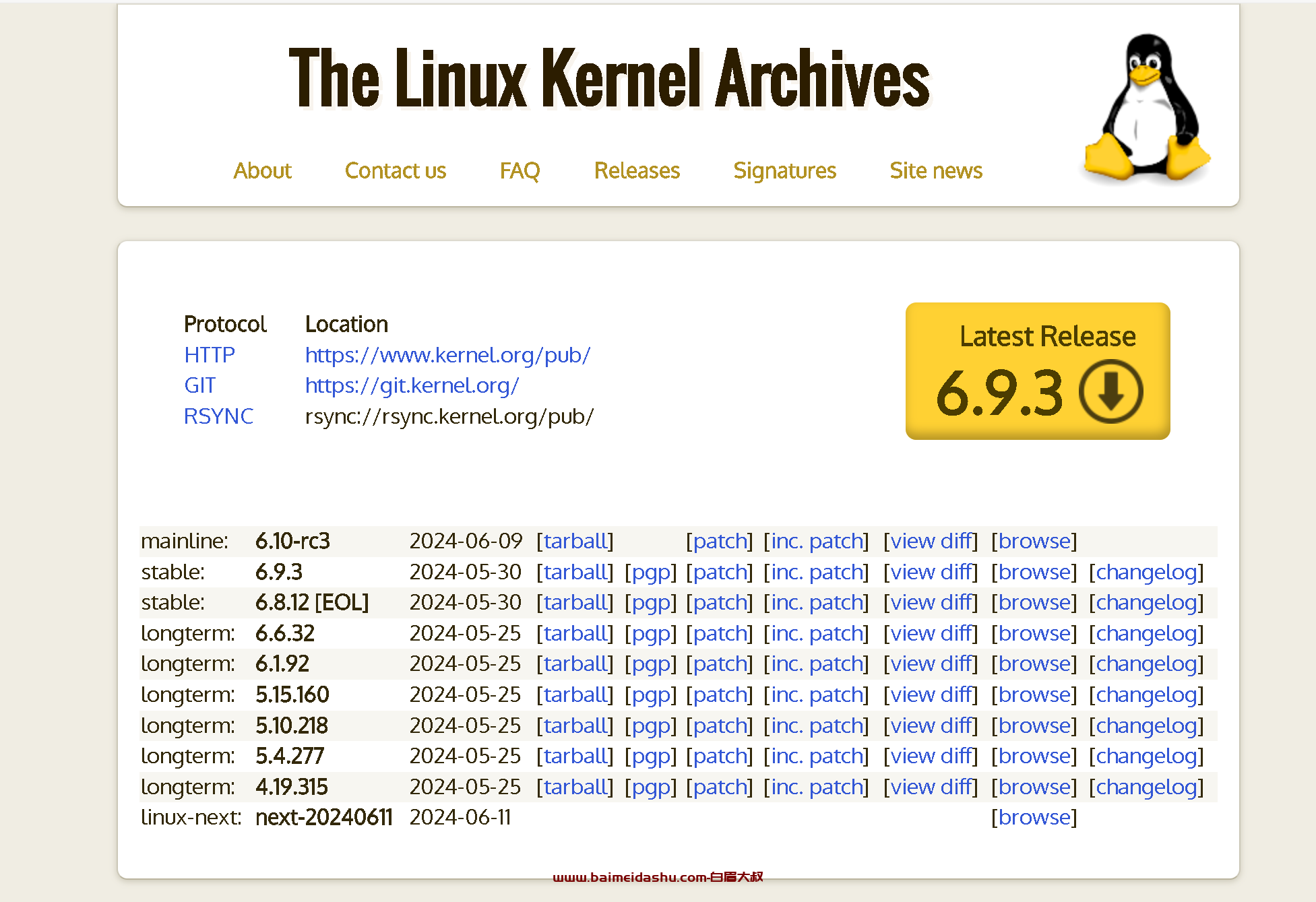
Task: Get pgp signature for longterm 5.10.218
Action: click(x=651, y=726)
